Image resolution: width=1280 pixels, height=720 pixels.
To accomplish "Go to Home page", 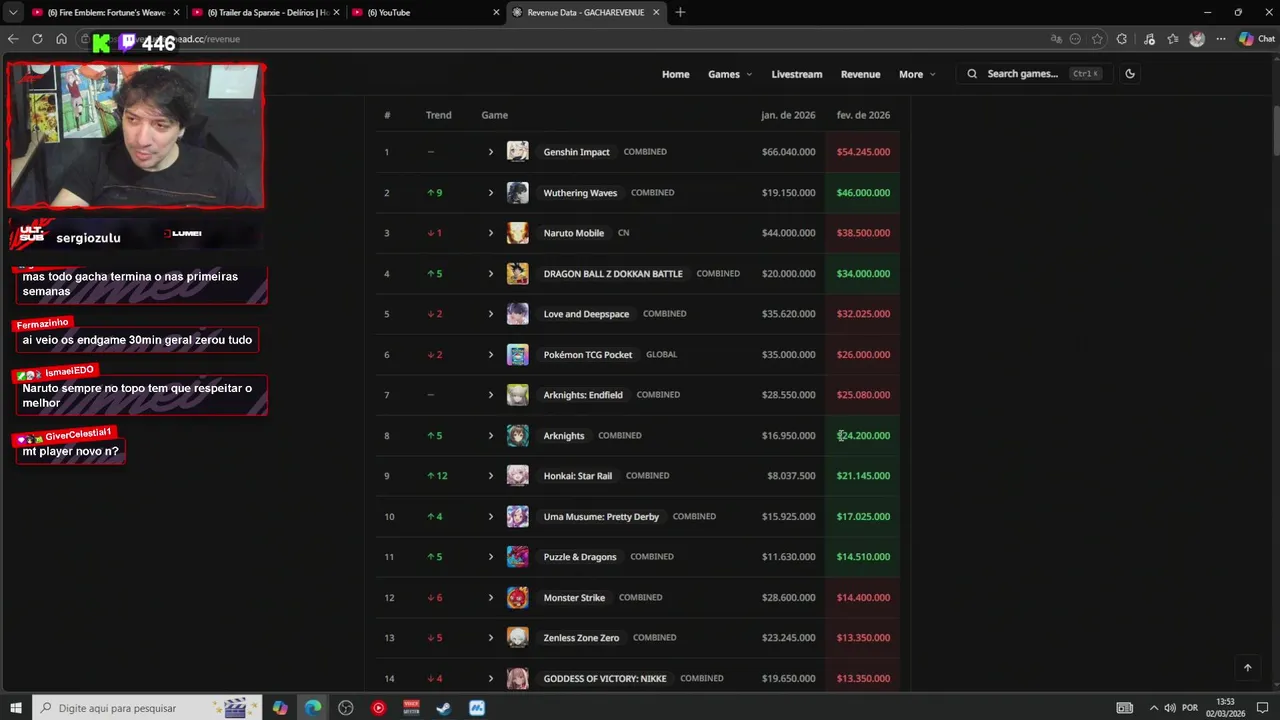I will (x=675, y=74).
